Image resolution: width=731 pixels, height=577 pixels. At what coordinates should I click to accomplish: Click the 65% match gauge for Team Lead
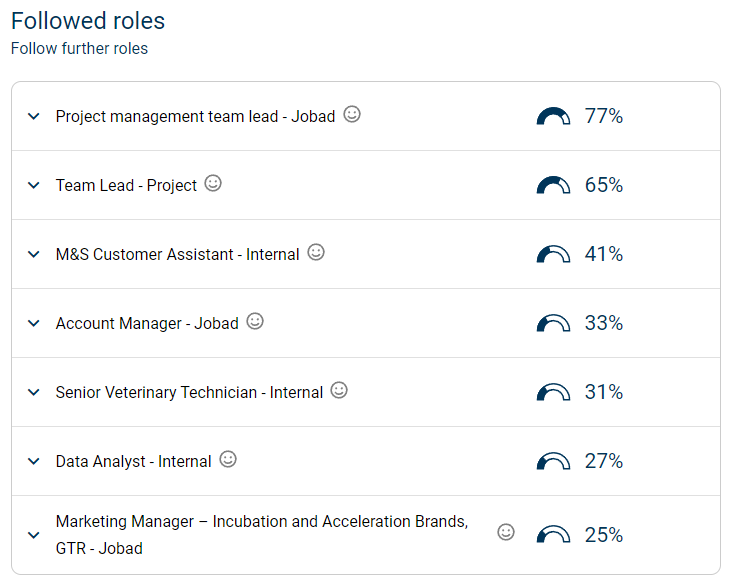click(553, 186)
